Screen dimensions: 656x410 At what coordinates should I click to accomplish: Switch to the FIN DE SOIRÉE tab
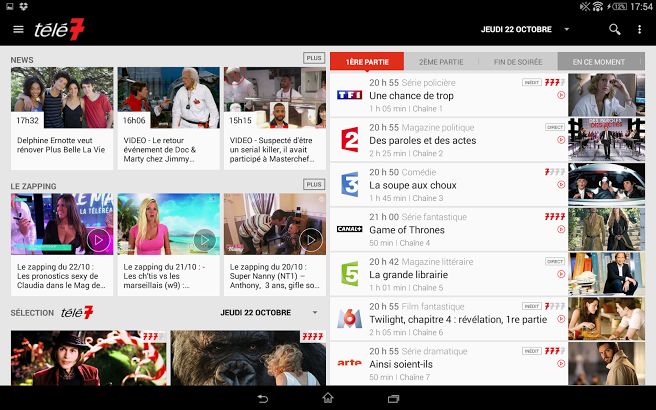[518, 62]
